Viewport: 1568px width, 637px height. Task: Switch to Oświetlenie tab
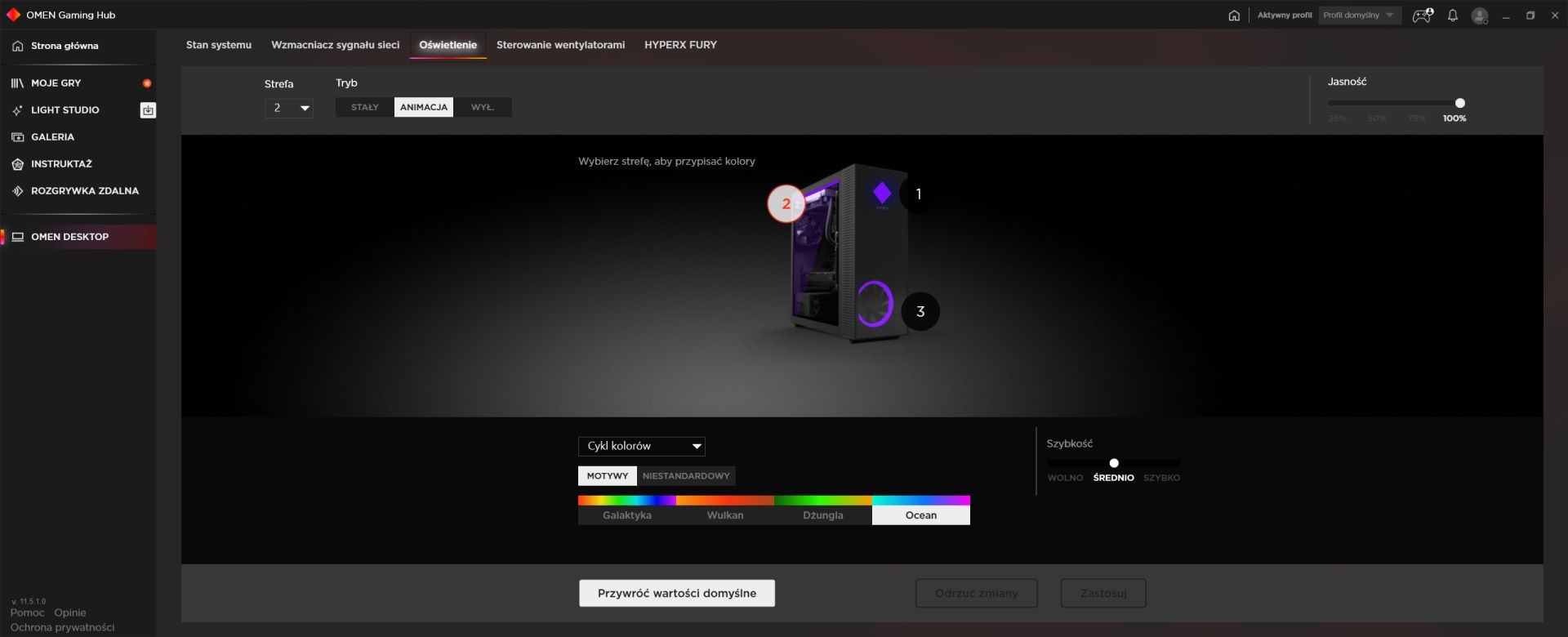(x=448, y=45)
